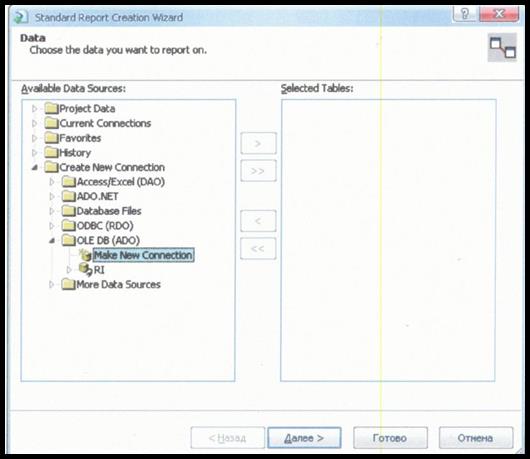Expand the Access/Excel (DAO) node
This screenshot has height=459, width=530.
(x=52, y=182)
